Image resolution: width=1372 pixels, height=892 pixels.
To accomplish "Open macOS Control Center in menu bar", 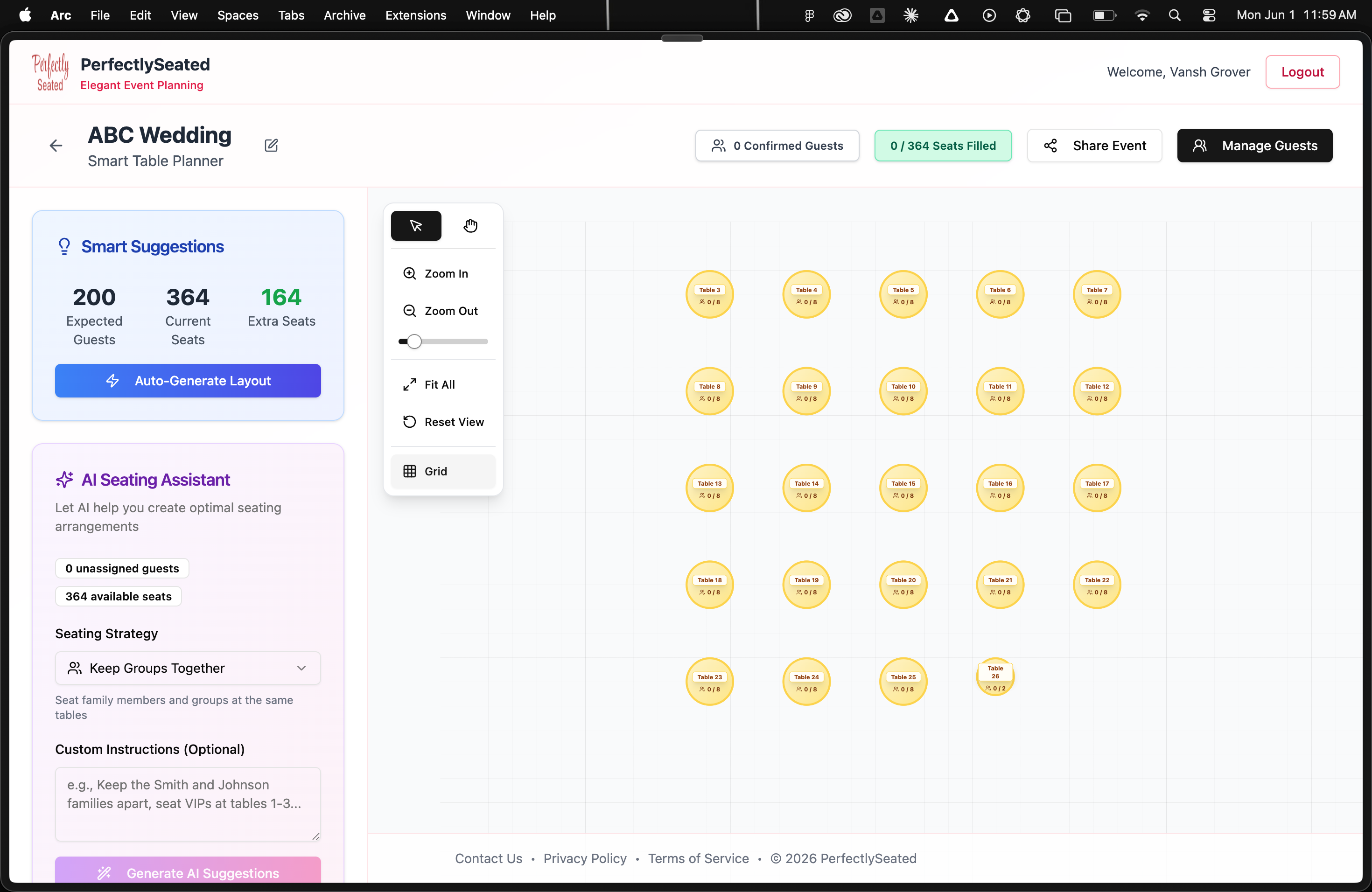I will click(x=1209, y=15).
